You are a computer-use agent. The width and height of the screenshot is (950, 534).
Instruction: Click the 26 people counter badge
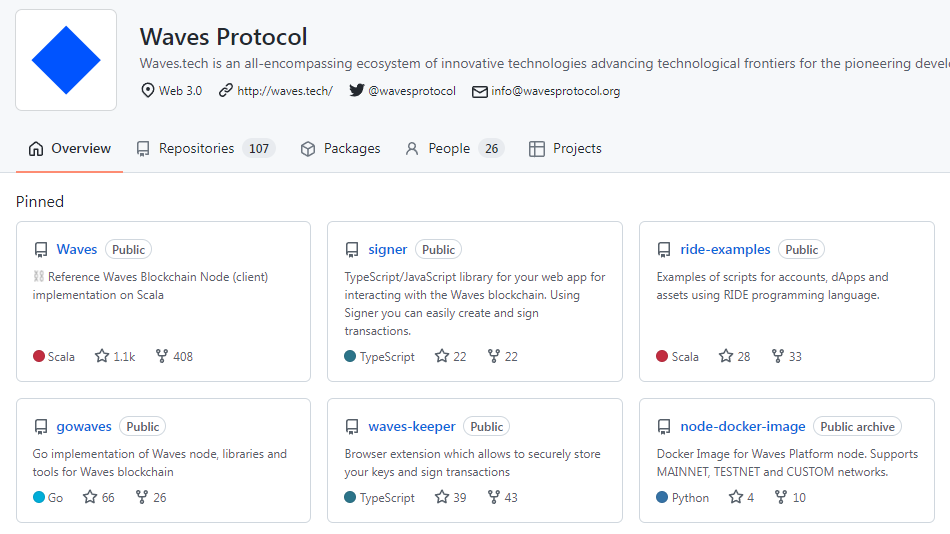(491, 149)
